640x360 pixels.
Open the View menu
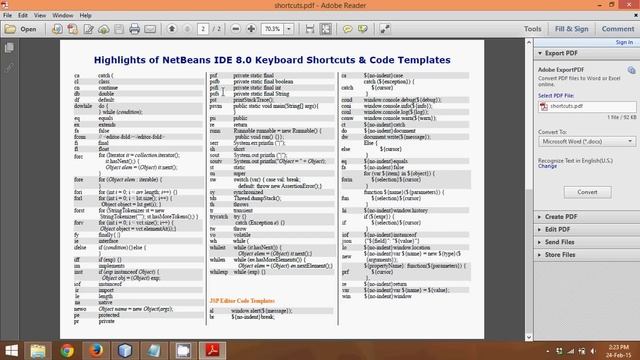click(40, 16)
